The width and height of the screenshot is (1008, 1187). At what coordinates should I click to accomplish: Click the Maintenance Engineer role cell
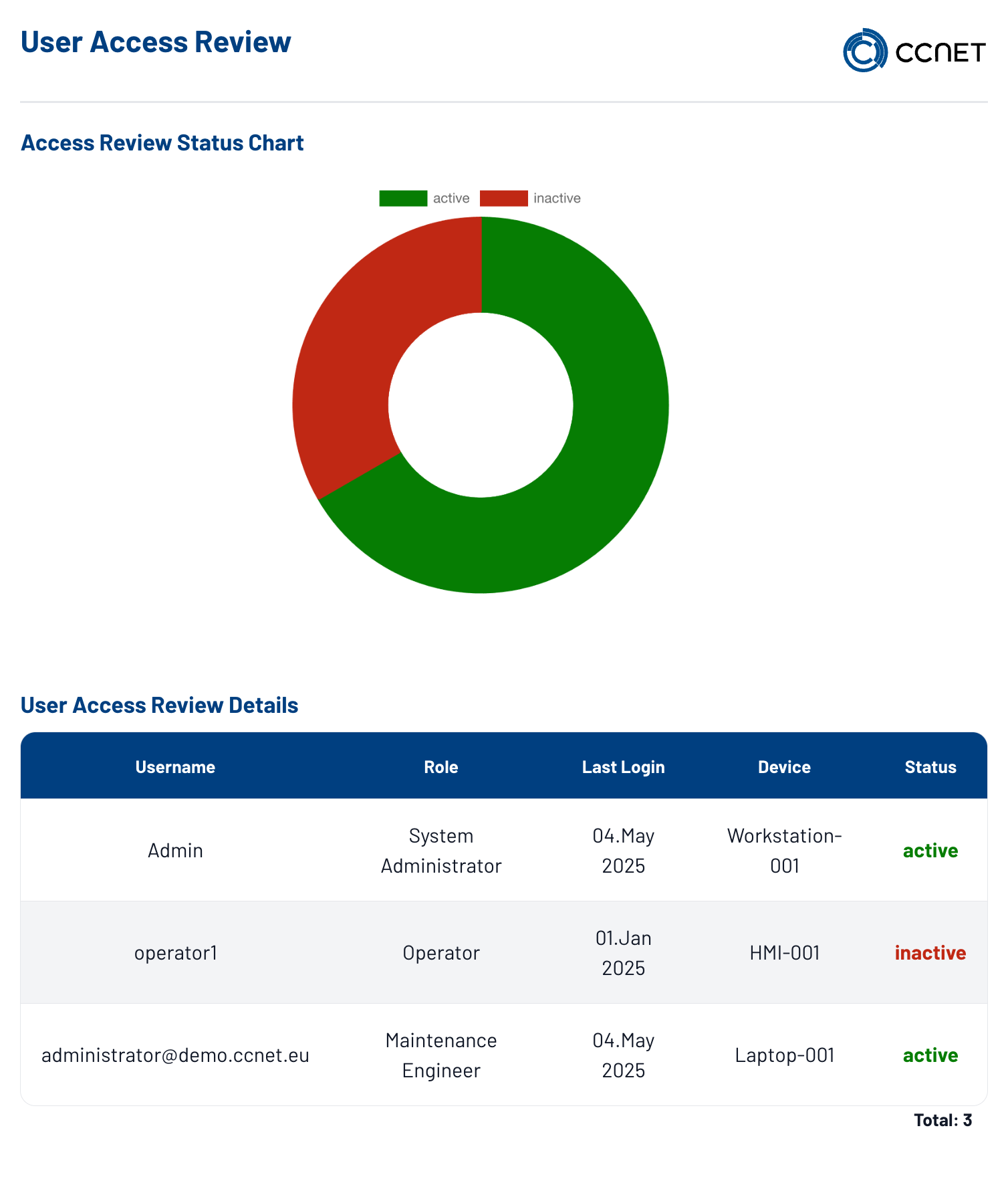coord(441,1055)
